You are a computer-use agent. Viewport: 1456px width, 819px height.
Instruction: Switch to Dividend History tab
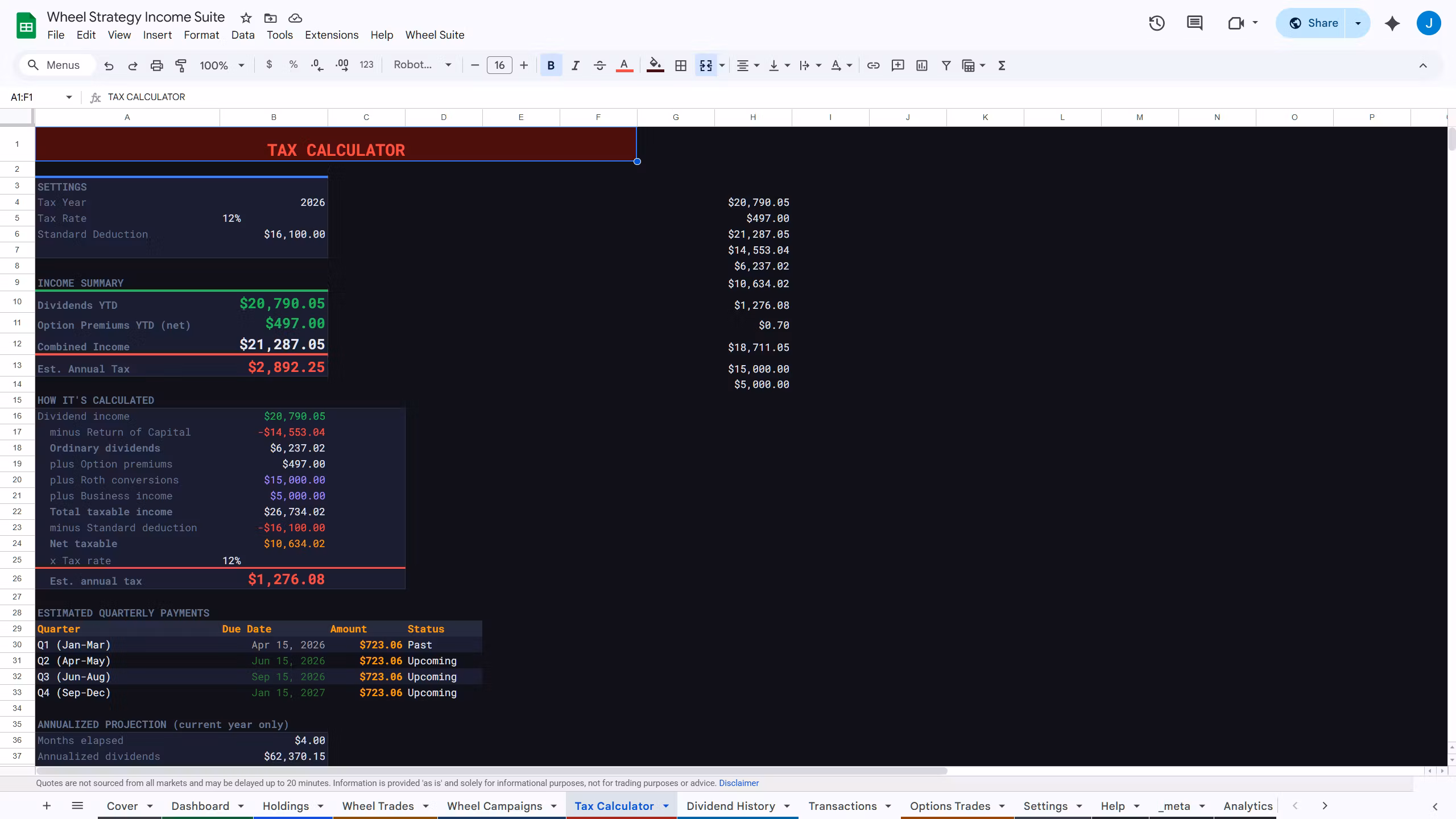click(730, 806)
